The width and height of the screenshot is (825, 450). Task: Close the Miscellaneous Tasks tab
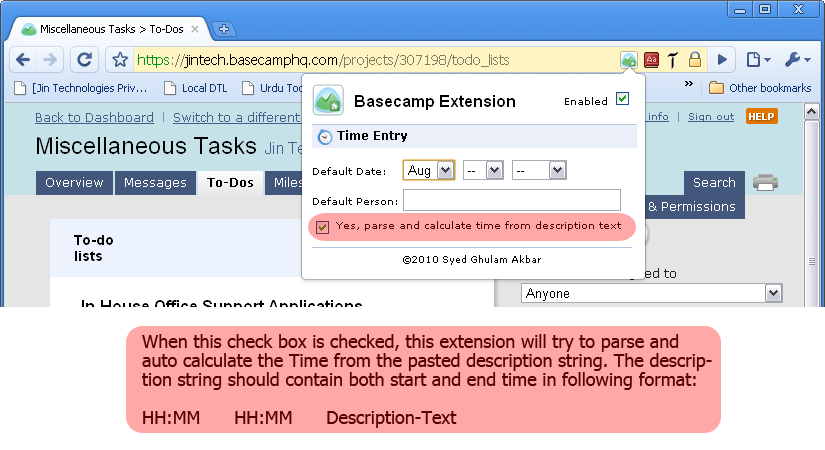pos(195,29)
